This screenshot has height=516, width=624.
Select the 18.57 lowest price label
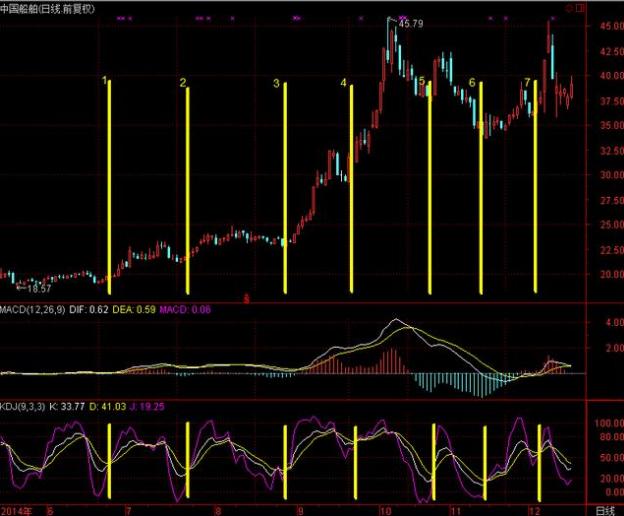click(39, 289)
